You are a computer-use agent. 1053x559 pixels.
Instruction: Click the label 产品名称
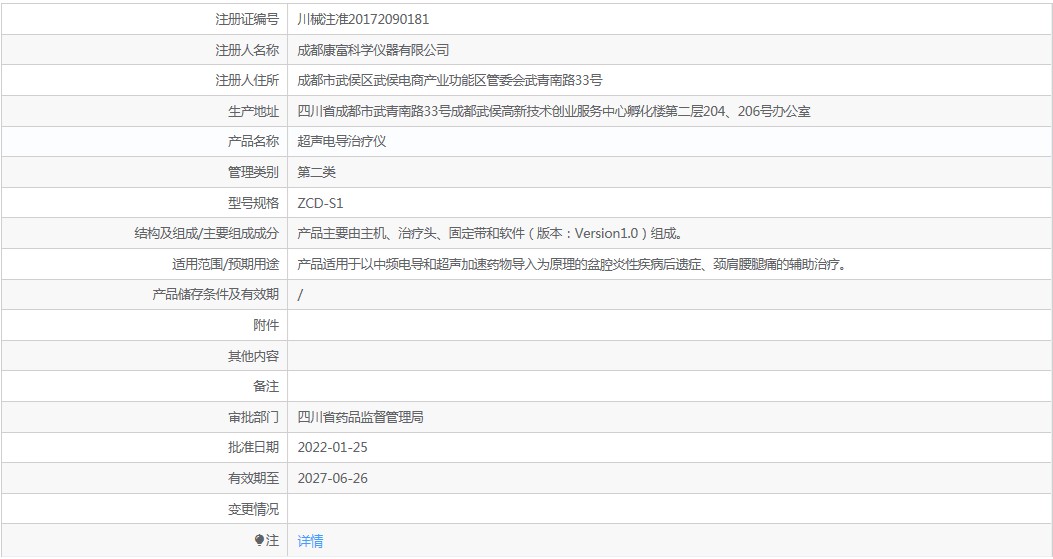[253, 142]
